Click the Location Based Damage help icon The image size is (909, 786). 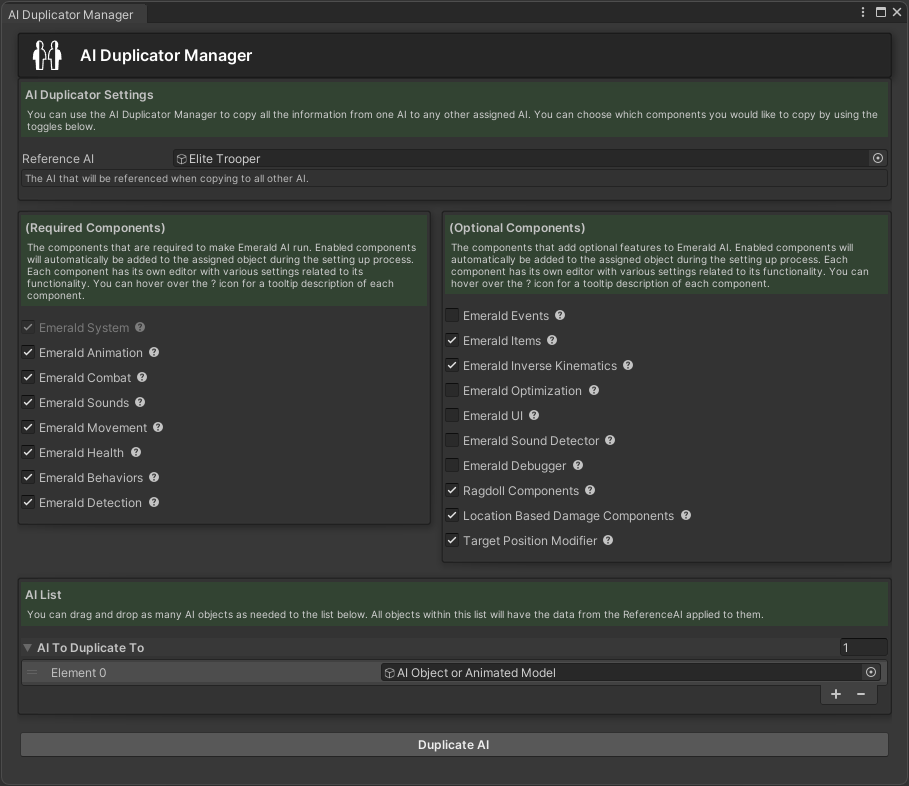686,515
